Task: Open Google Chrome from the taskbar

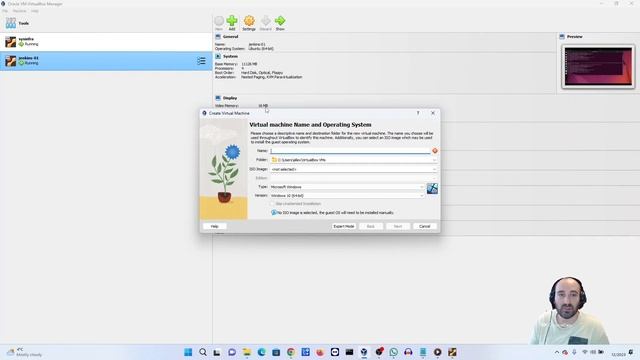Action: tap(291, 352)
